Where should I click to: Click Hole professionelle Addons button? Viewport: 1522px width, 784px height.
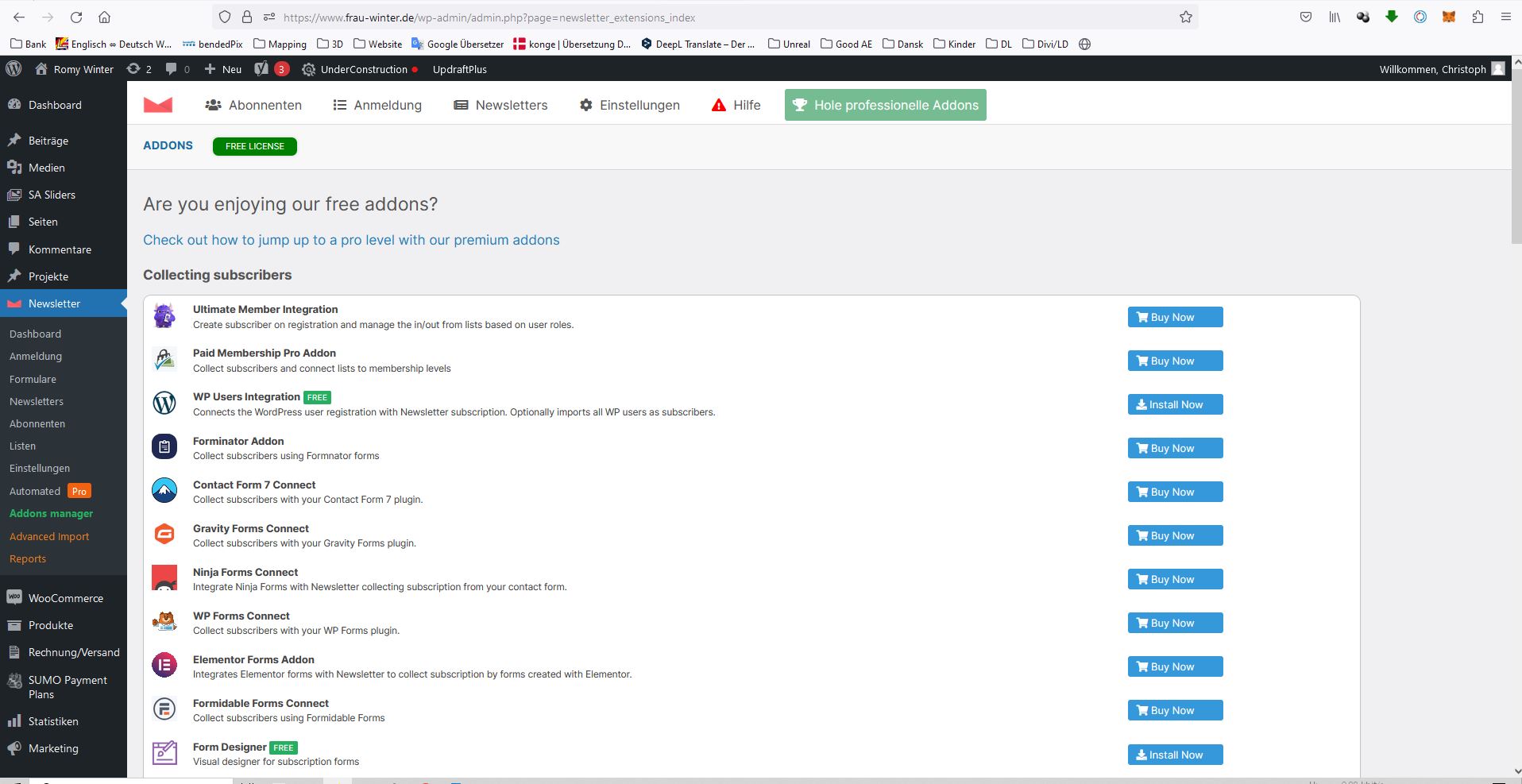(886, 105)
